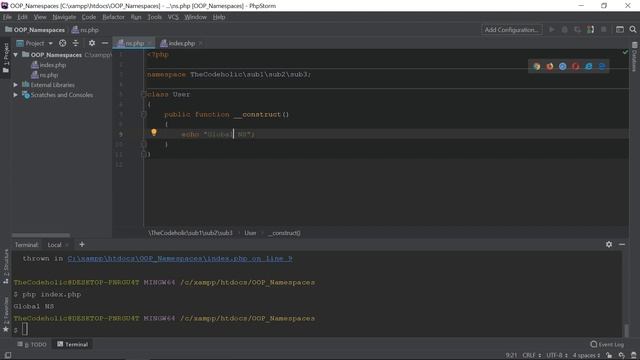
Task: Open the Help menu
Action: click(219, 17)
